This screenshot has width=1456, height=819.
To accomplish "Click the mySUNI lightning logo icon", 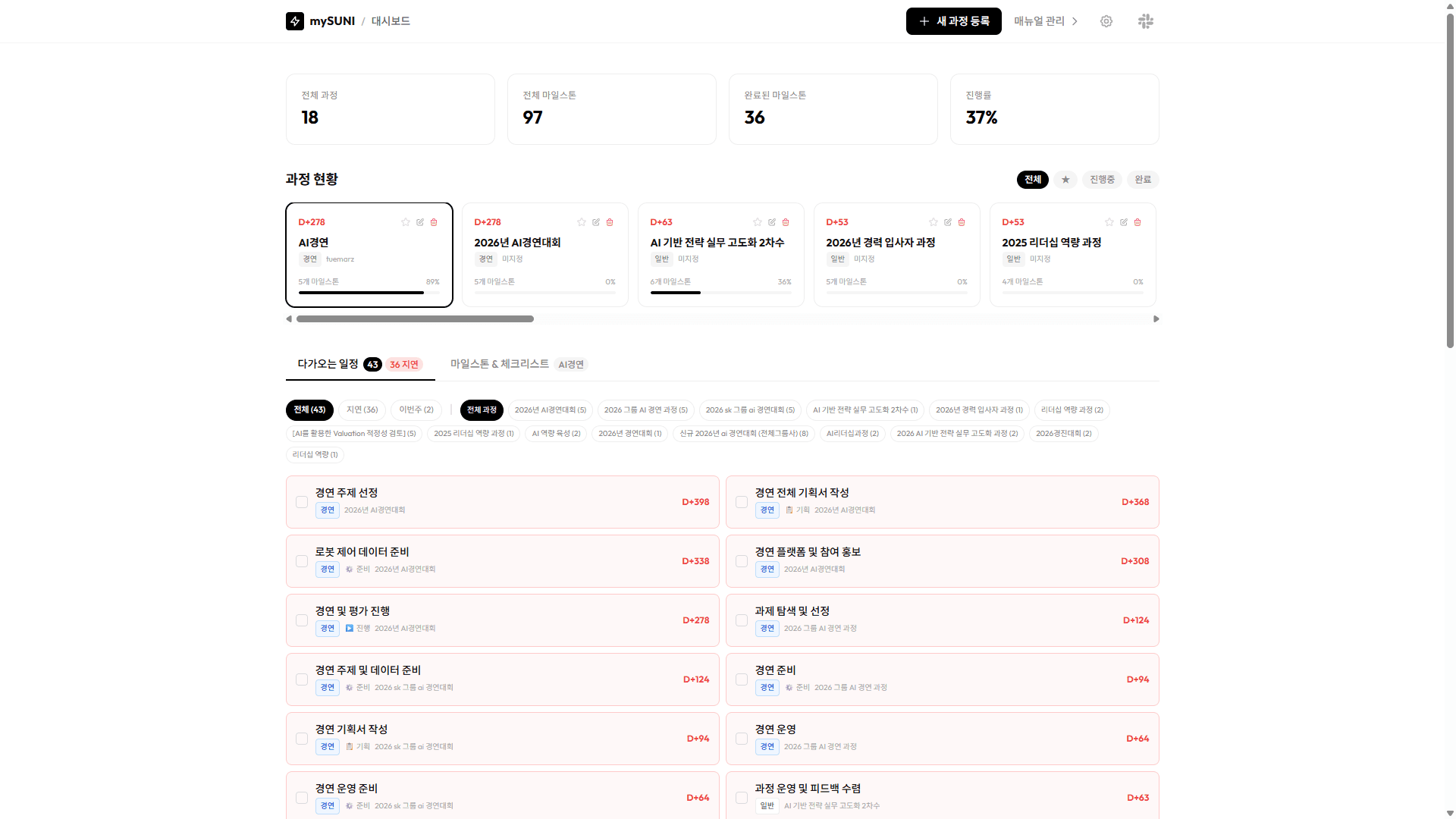I will tap(295, 21).
